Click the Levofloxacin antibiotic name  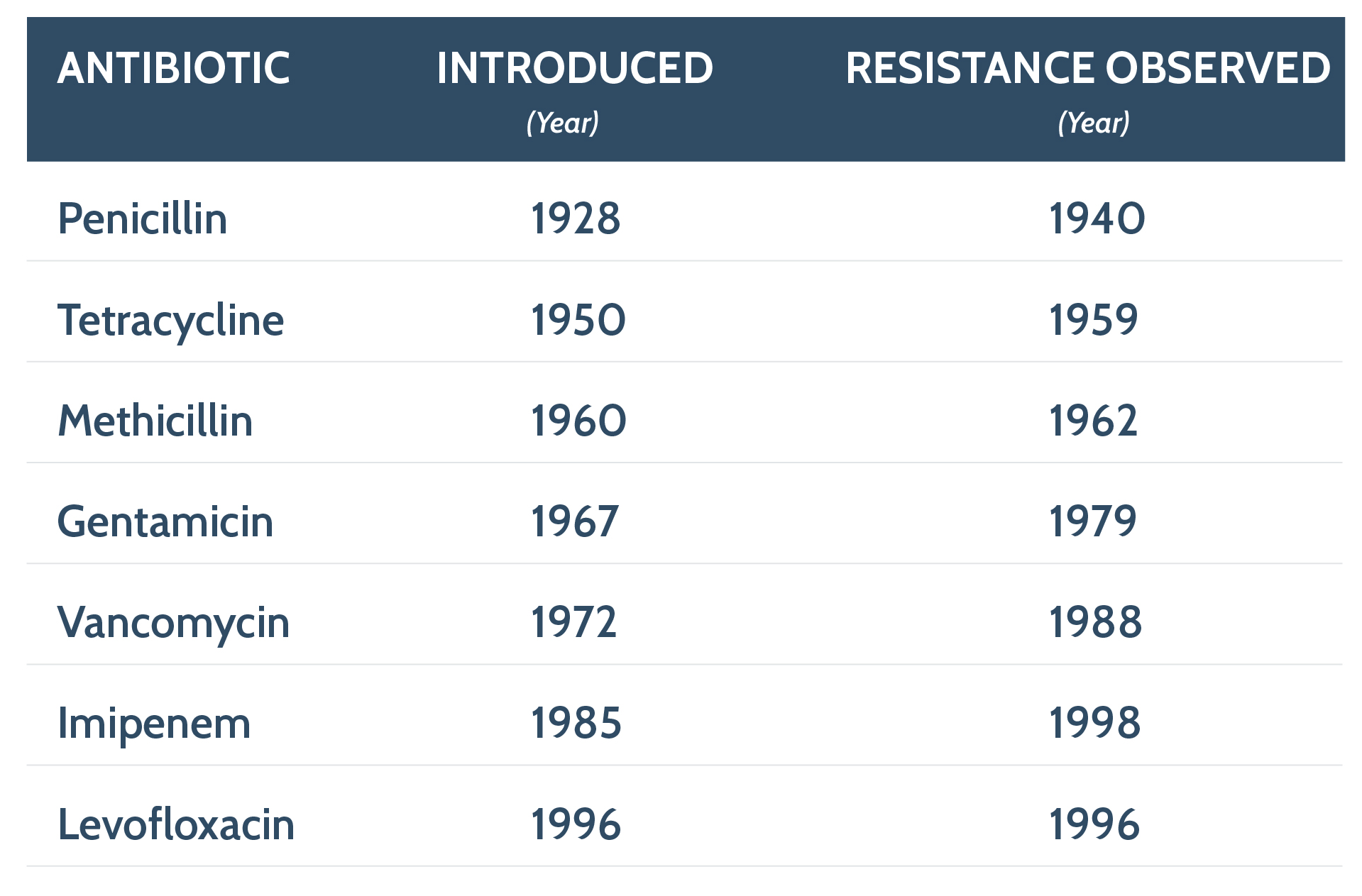point(176,824)
